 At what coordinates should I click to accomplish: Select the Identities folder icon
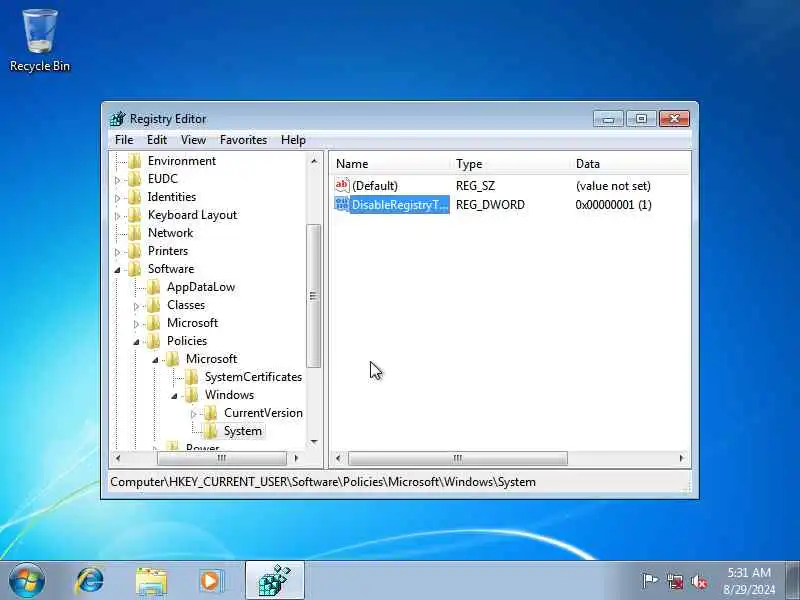pyautogui.click(x=135, y=197)
